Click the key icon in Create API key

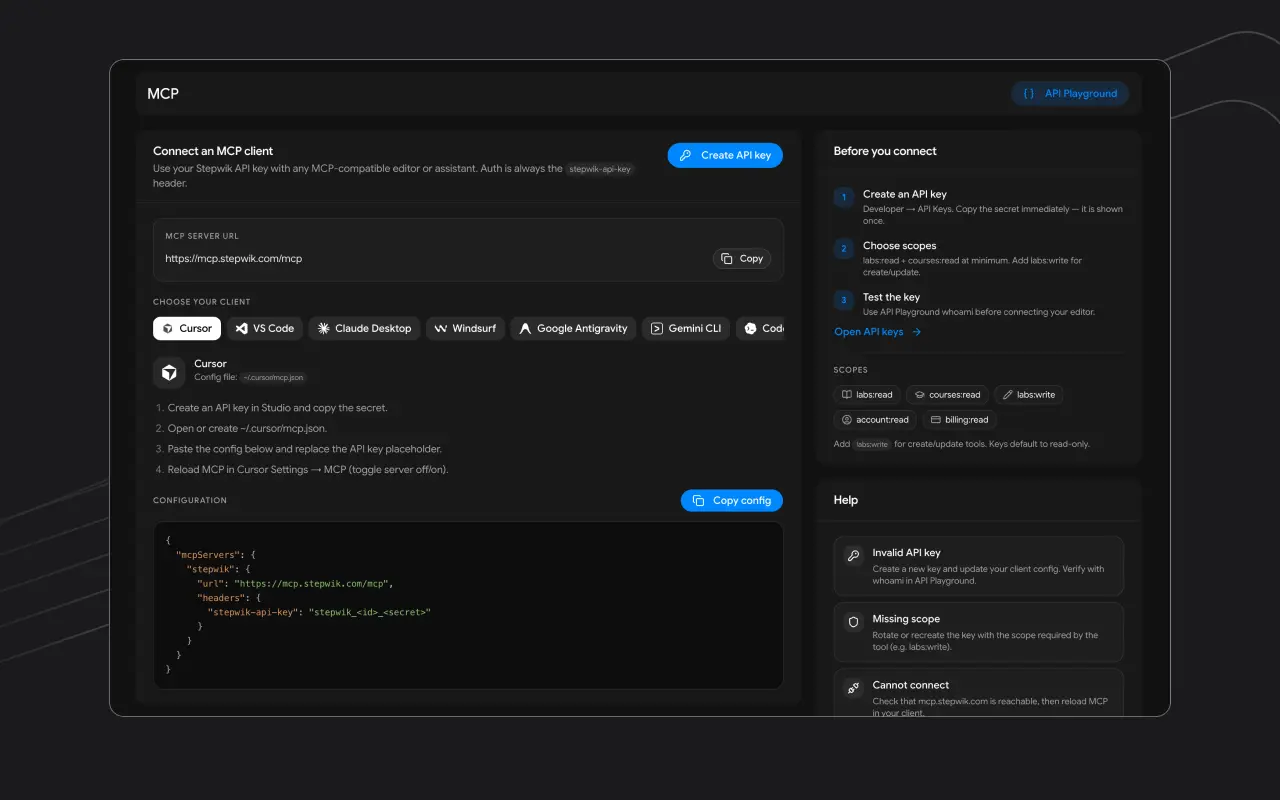coord(685,155)
